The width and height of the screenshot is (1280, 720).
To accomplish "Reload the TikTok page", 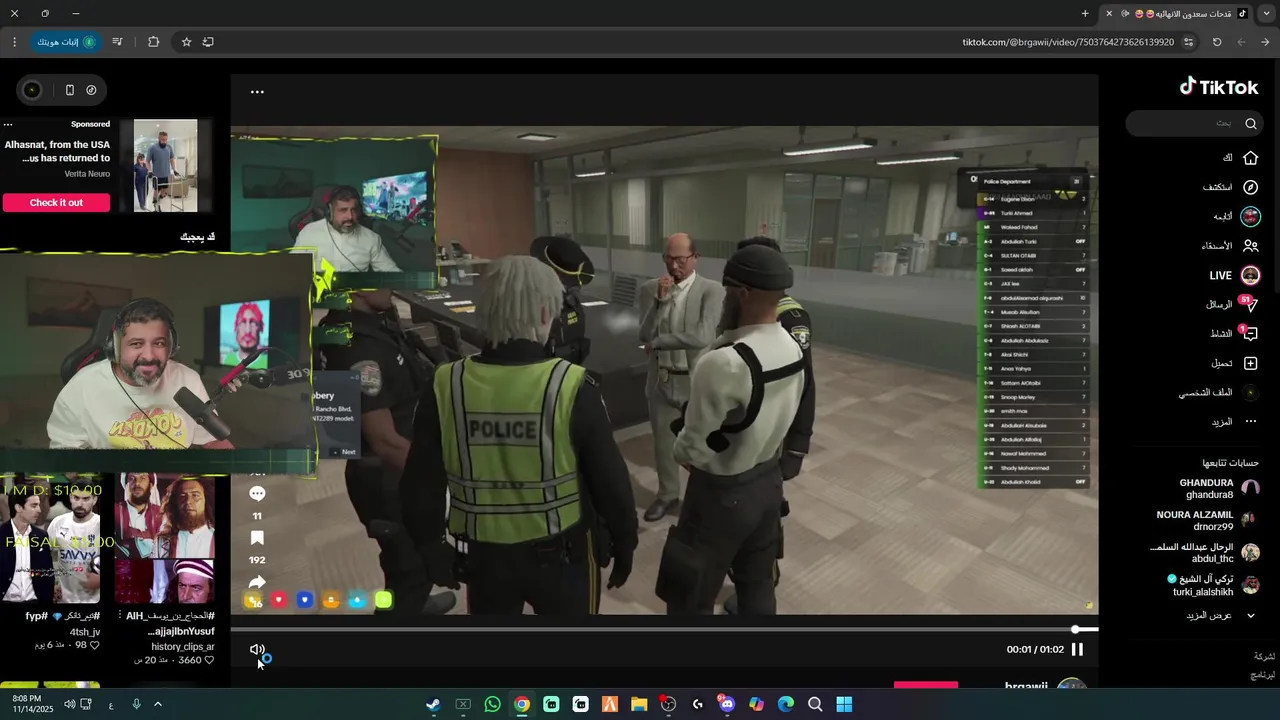I will click(1217, 42).
